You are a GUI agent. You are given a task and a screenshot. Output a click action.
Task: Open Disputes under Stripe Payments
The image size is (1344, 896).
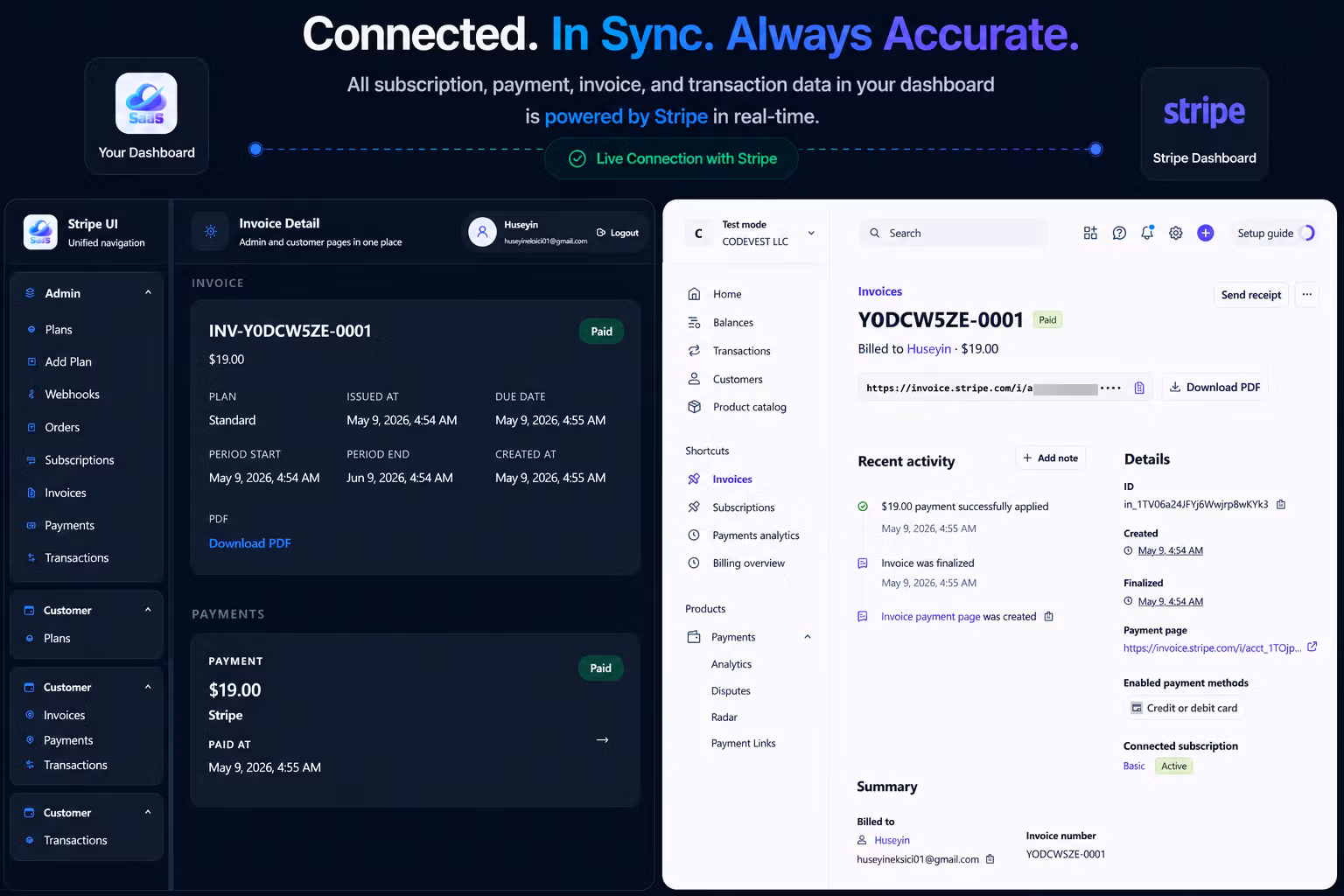click(731, 690)
